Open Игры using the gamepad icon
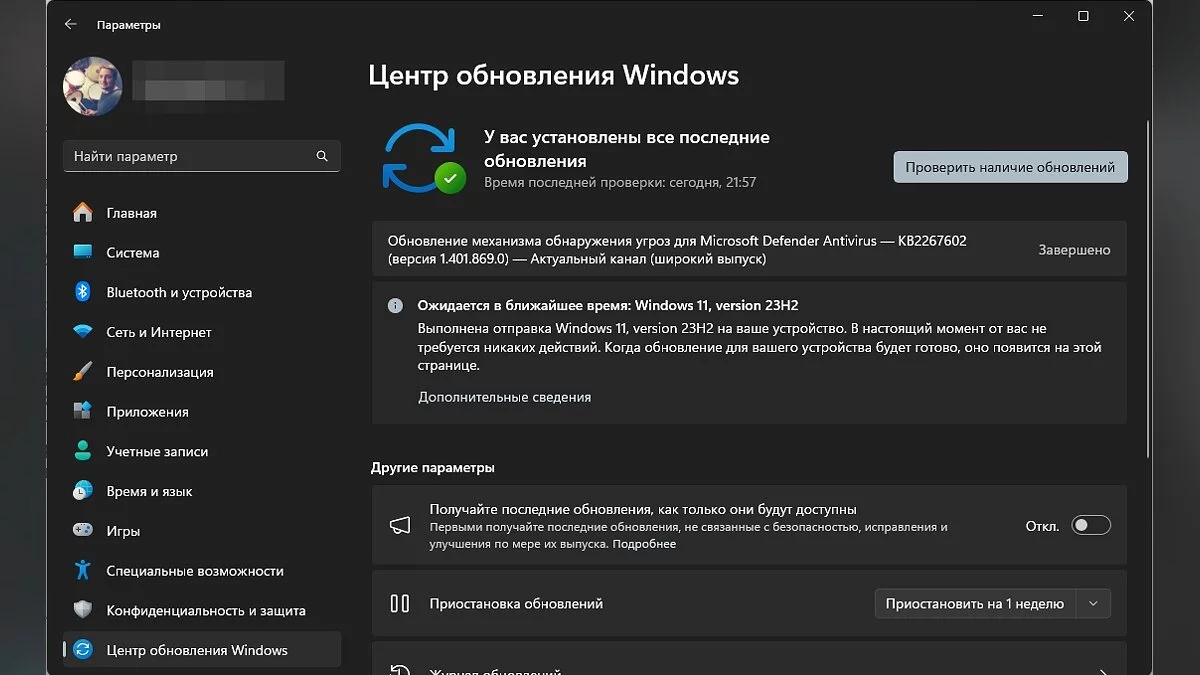Screen dimensions: 1200x675 pos(83,531)
